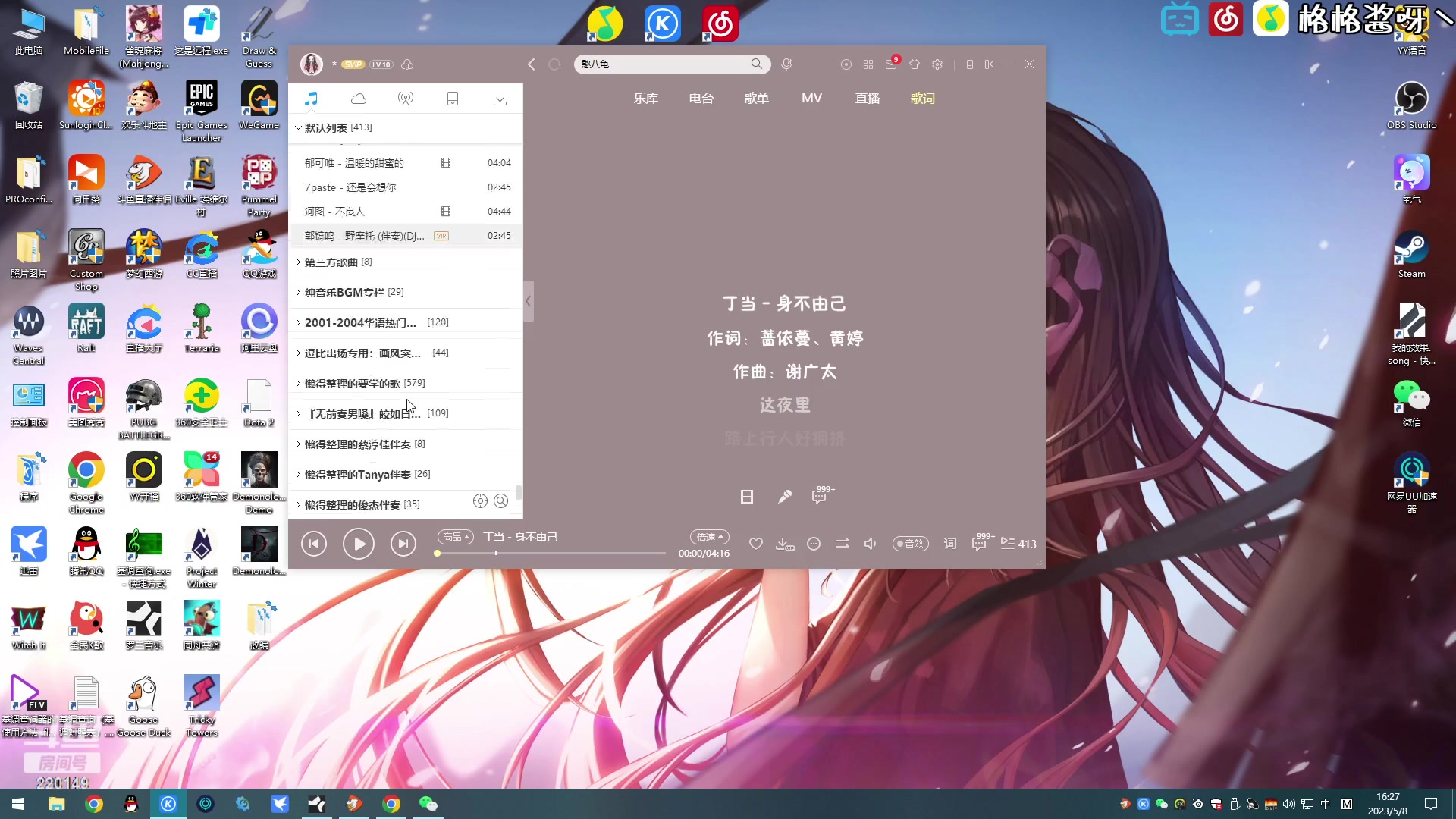The height and width of the screenshot is (819, 1456).
Task: Seek on the song progress bar
Action: click(551, 554)
